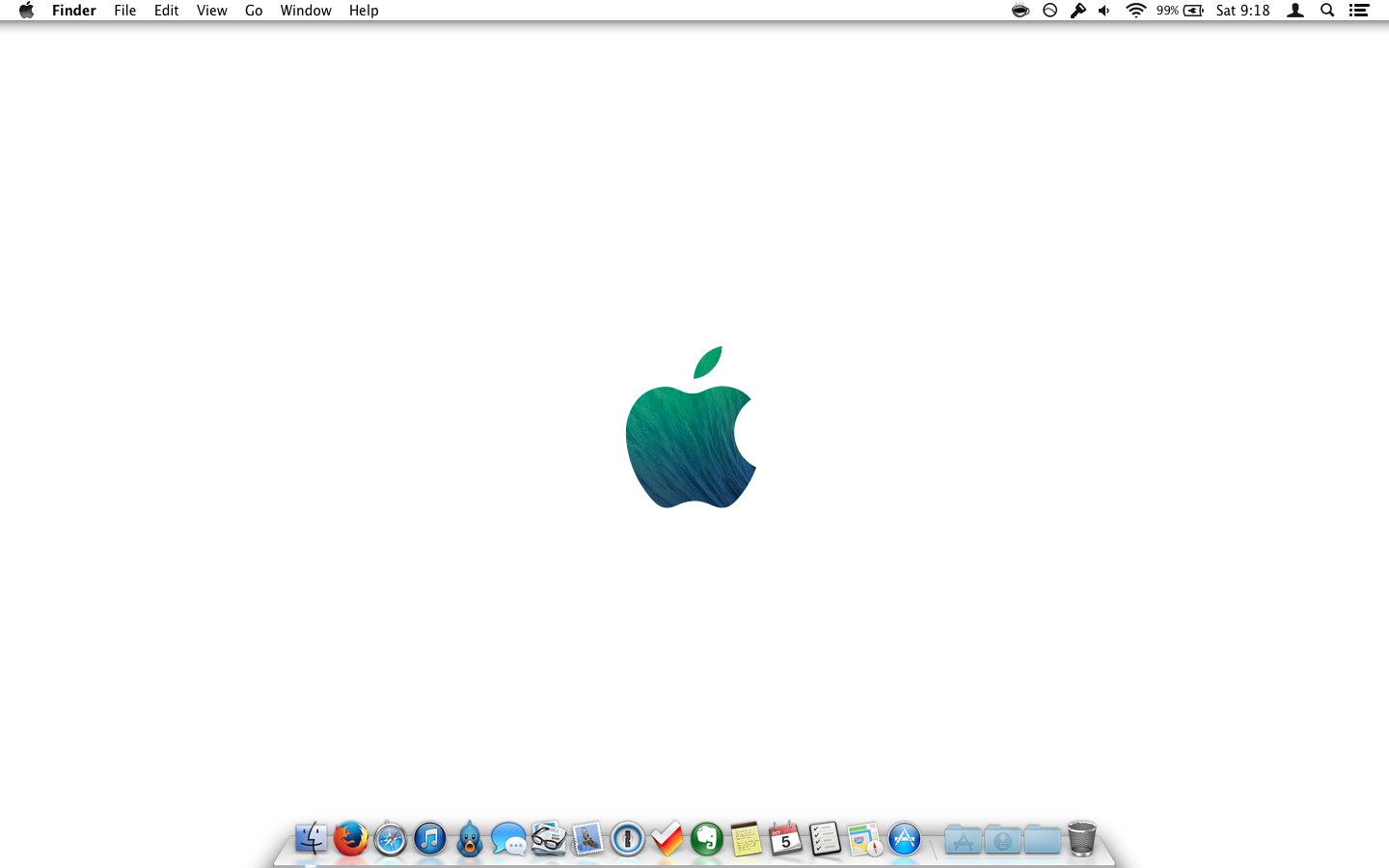Open the Help menu
Viewport: 1389px width, 868px height.
coord(364,11)
